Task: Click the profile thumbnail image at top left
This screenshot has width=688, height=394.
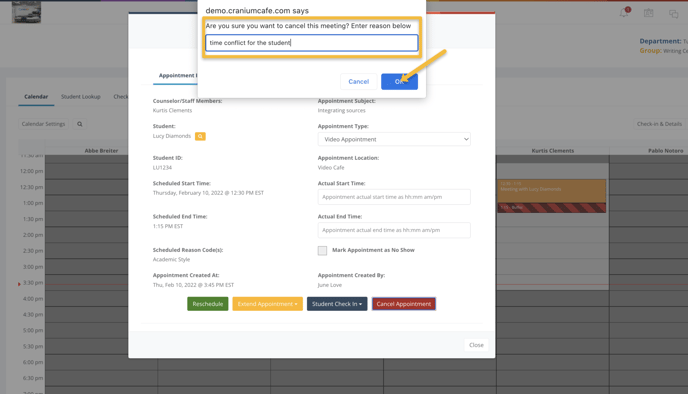Action: (26, 12)
